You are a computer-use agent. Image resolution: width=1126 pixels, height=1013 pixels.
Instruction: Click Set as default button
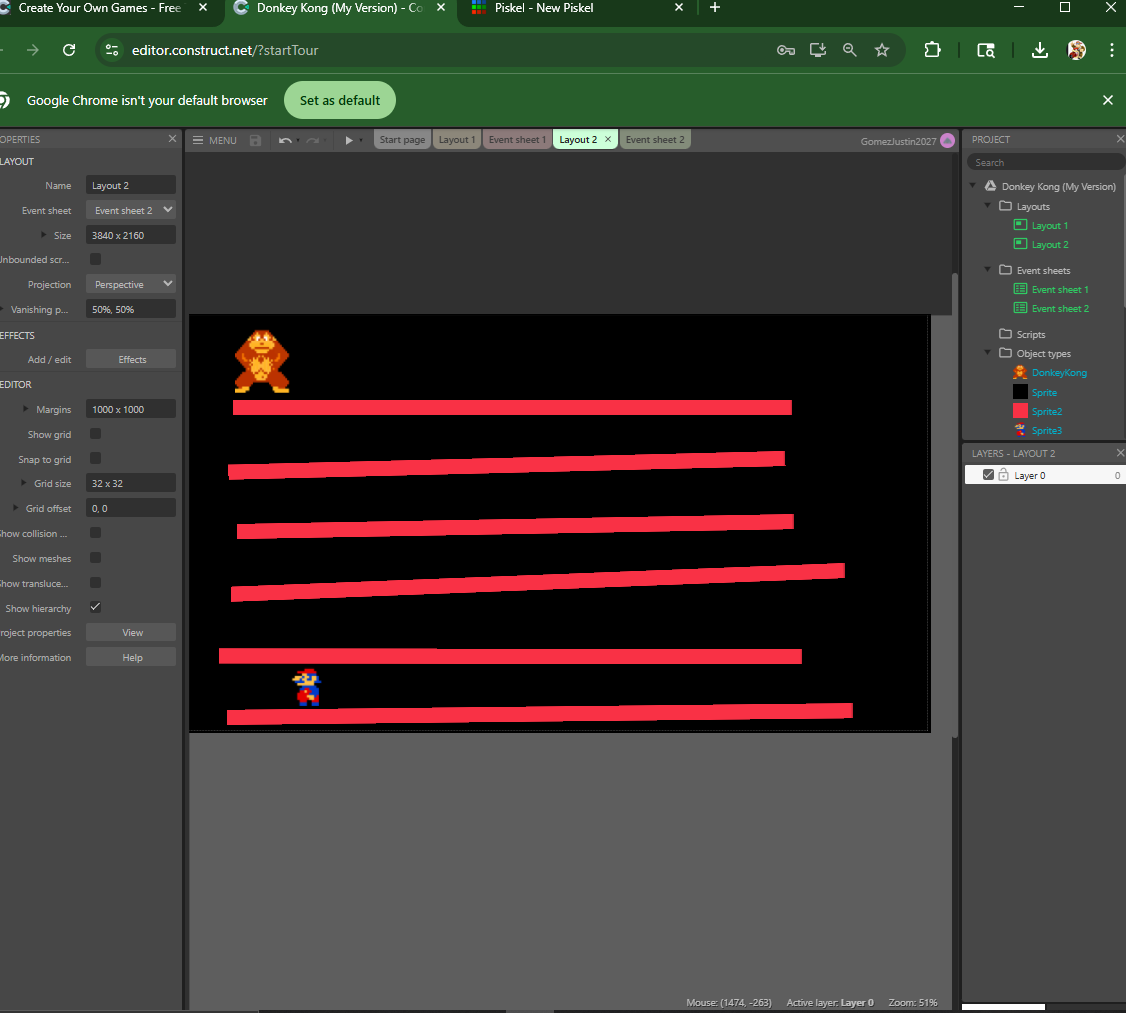[x=340, y=101]
